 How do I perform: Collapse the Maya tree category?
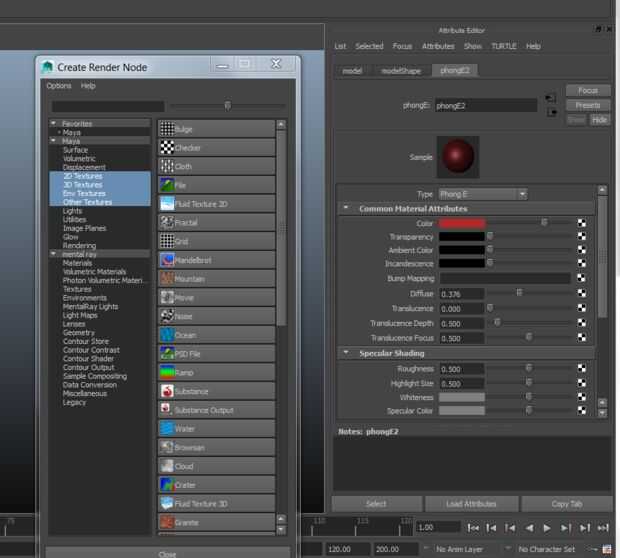point(53,140)
